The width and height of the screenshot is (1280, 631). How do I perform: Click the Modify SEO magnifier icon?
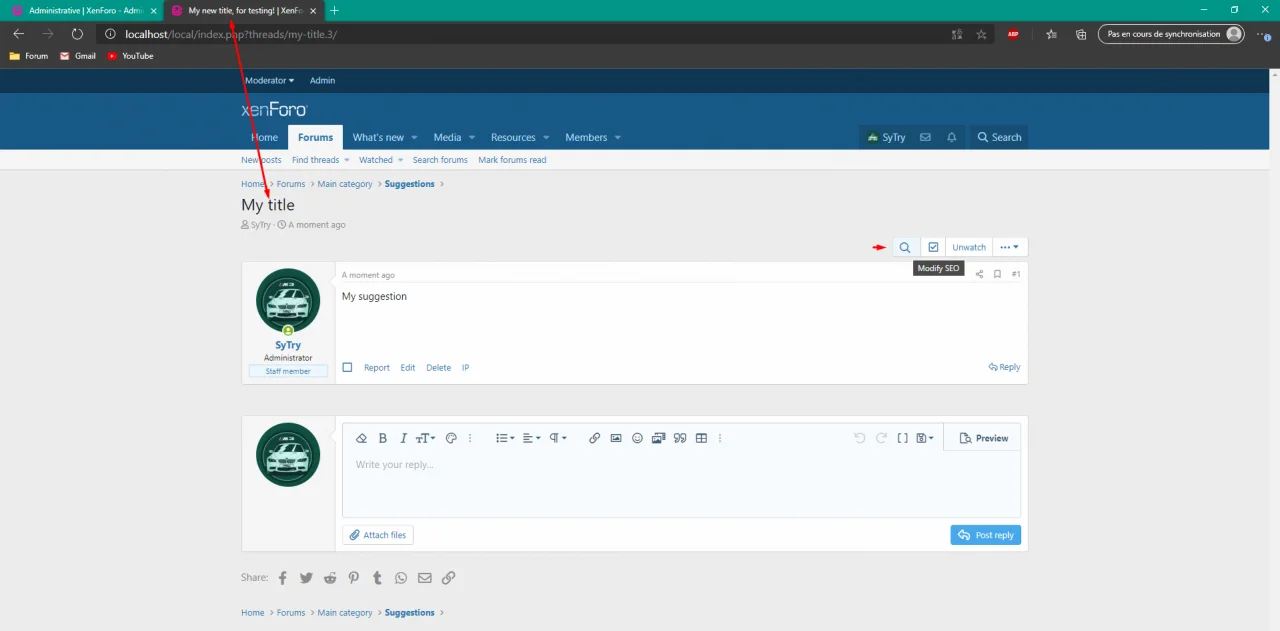[904, 247]
